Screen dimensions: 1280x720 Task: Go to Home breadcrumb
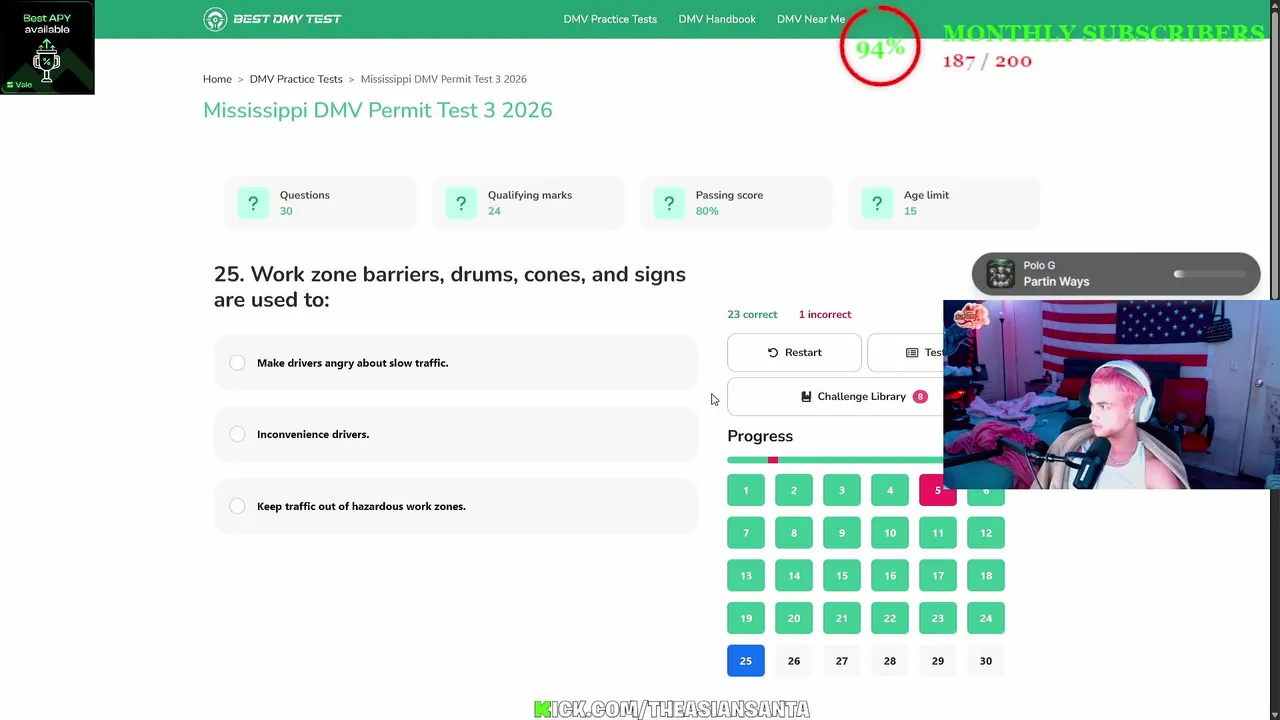click(217, 79)
